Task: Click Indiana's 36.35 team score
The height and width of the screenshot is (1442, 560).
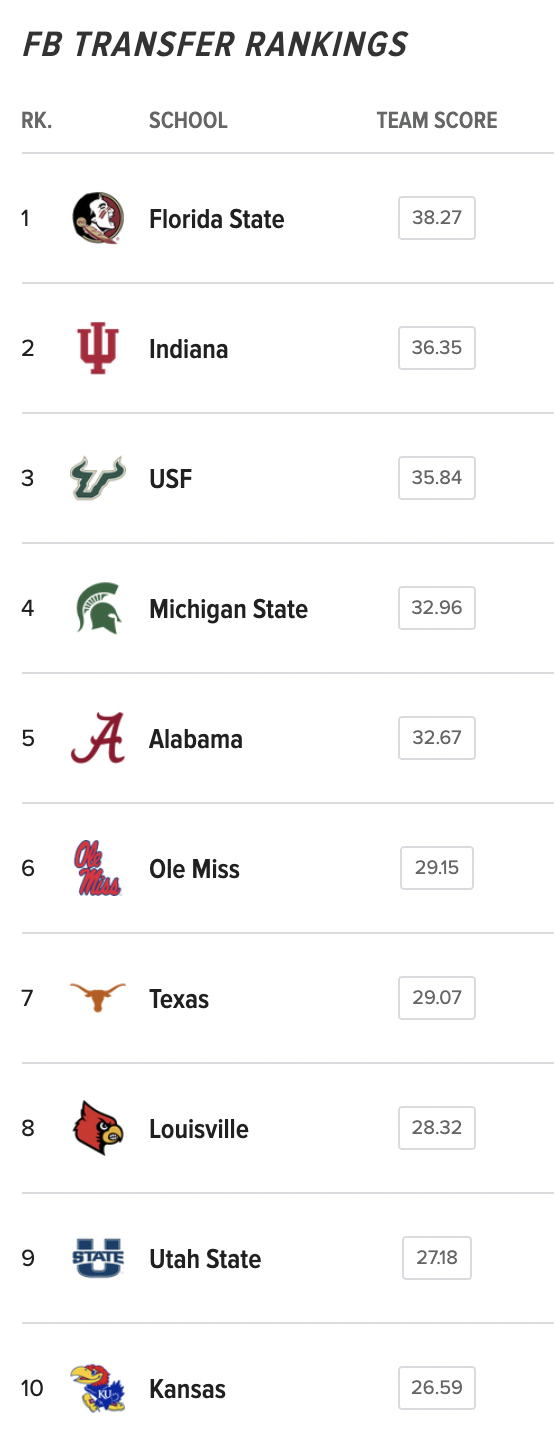Action: (x=437, y=348)
